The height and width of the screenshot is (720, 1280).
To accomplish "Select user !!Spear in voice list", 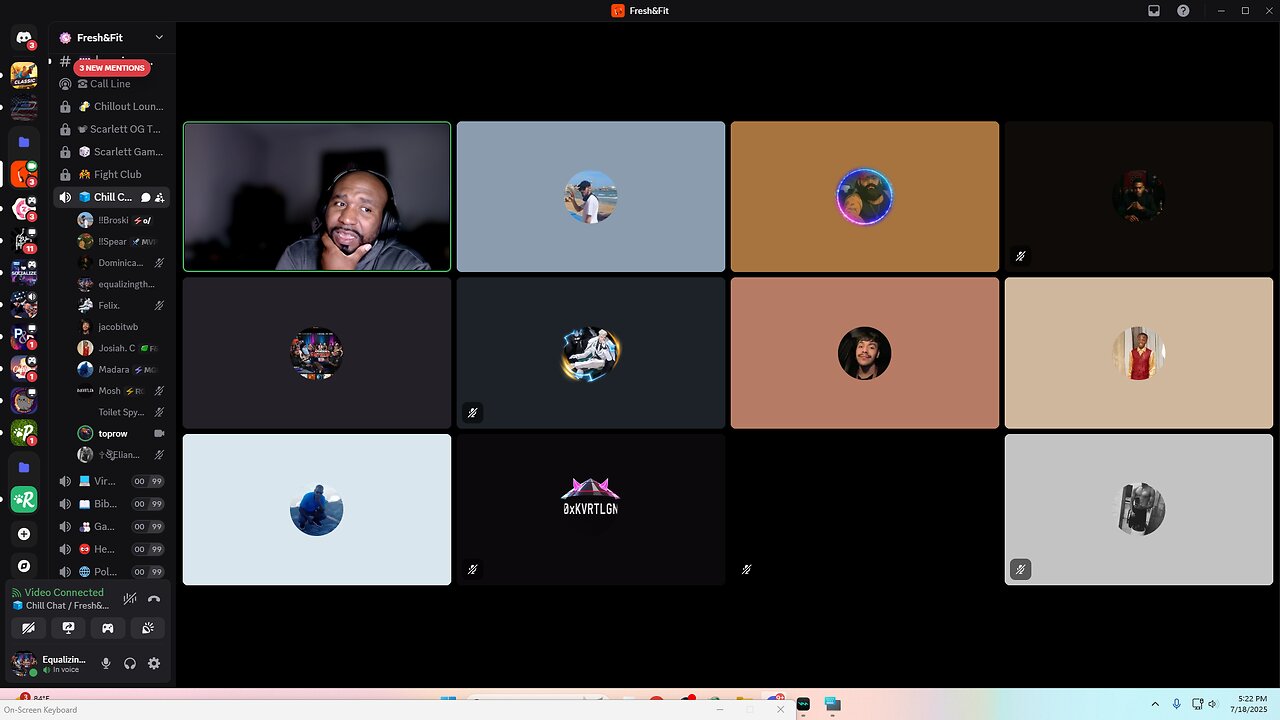I will point(121,241).
